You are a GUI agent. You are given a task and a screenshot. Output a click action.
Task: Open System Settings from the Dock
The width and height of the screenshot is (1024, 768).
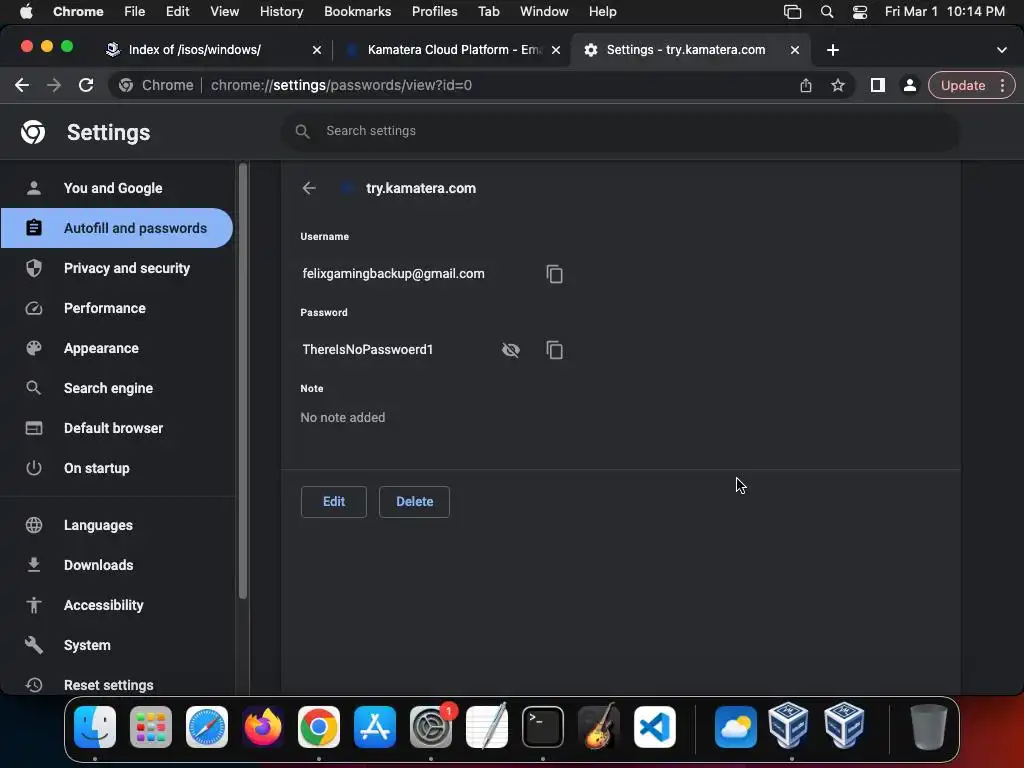pos(431,727)
